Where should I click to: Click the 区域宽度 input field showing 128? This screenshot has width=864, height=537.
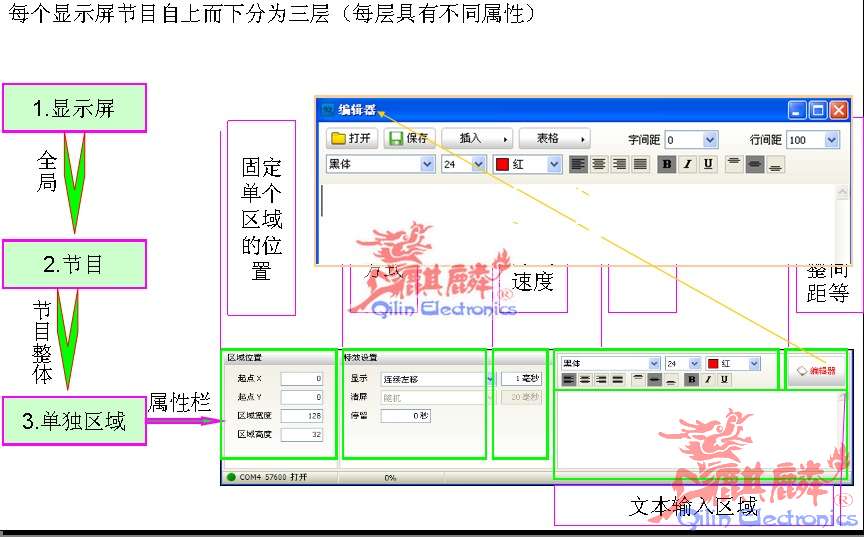[302, 416]
